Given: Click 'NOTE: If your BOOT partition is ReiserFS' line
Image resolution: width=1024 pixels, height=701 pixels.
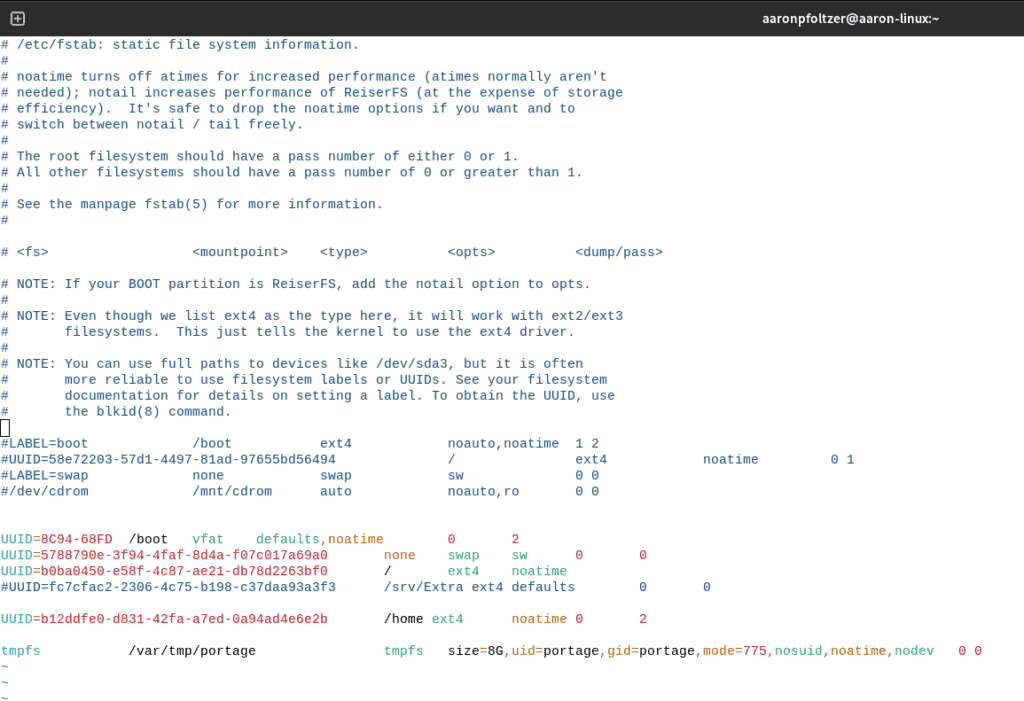Looking at the screenshot, I should [295, 284].
